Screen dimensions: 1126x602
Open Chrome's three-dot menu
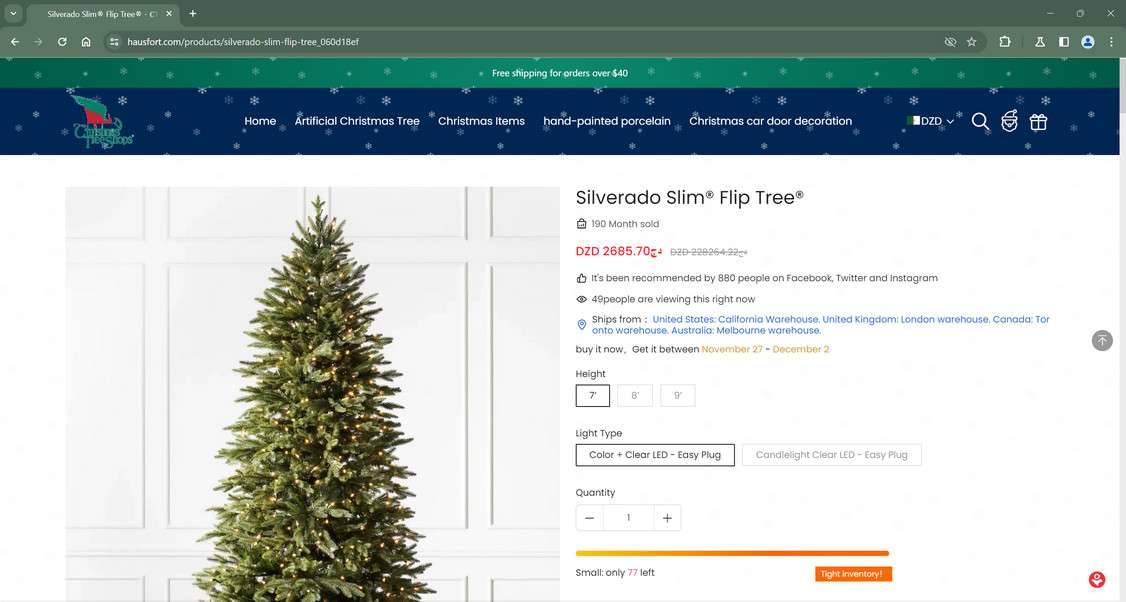(x=1111, y=42)
